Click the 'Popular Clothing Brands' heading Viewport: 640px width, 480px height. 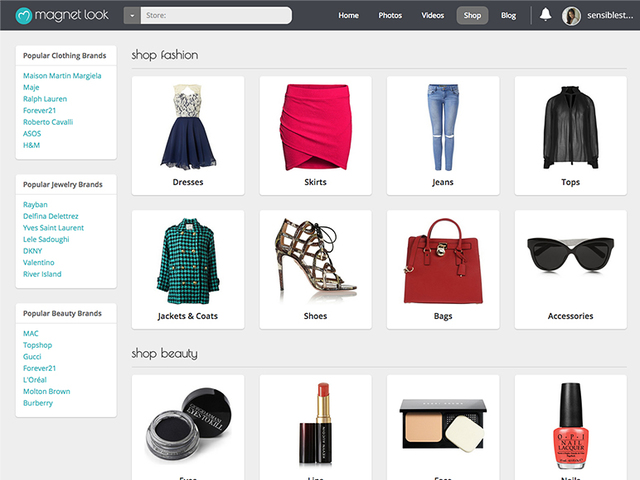point(64,56)
